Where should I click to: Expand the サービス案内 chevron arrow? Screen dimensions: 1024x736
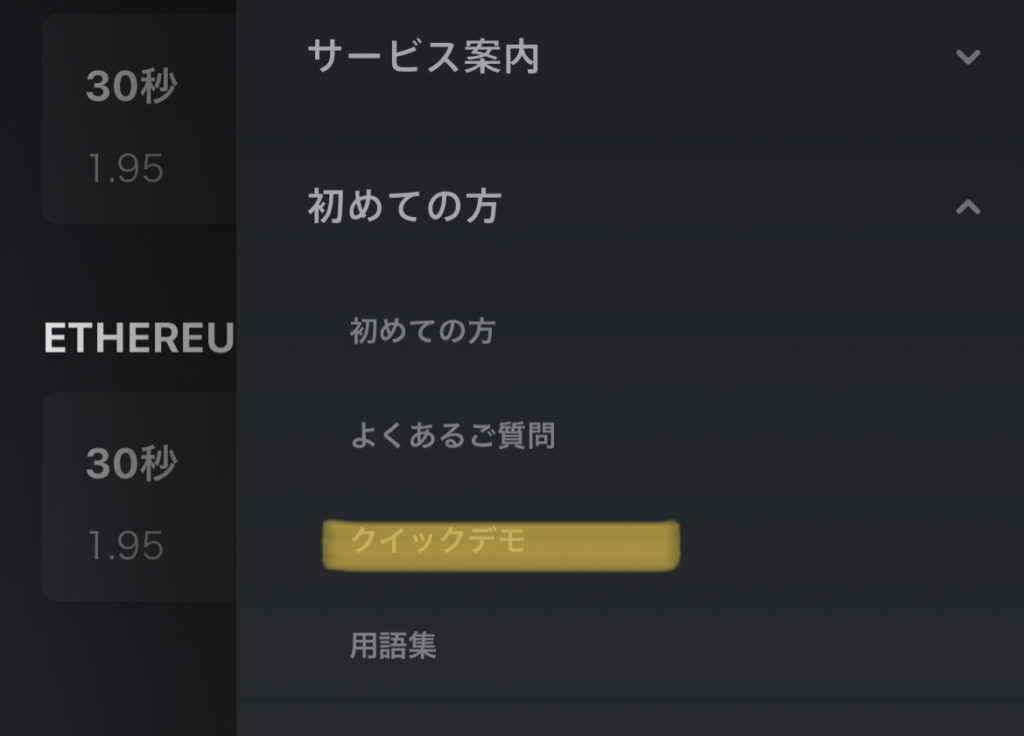pyautogui.click(x=967, y=57)
